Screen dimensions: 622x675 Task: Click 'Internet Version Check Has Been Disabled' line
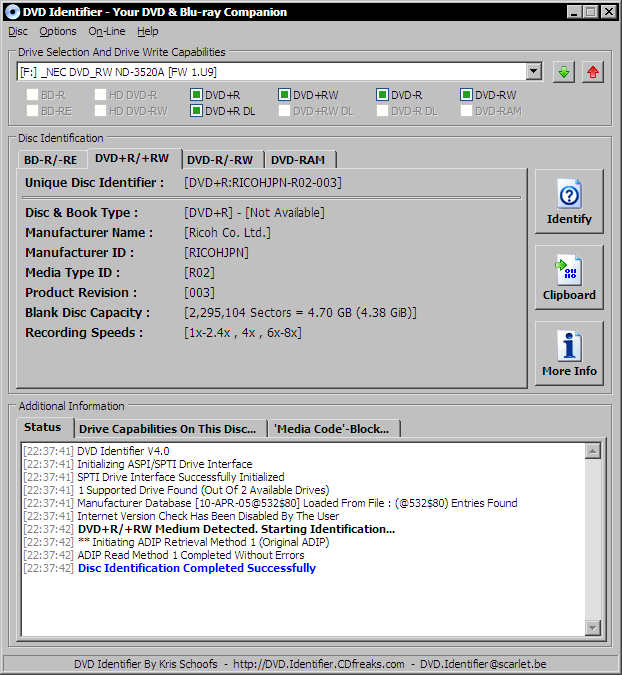(208, 516)
